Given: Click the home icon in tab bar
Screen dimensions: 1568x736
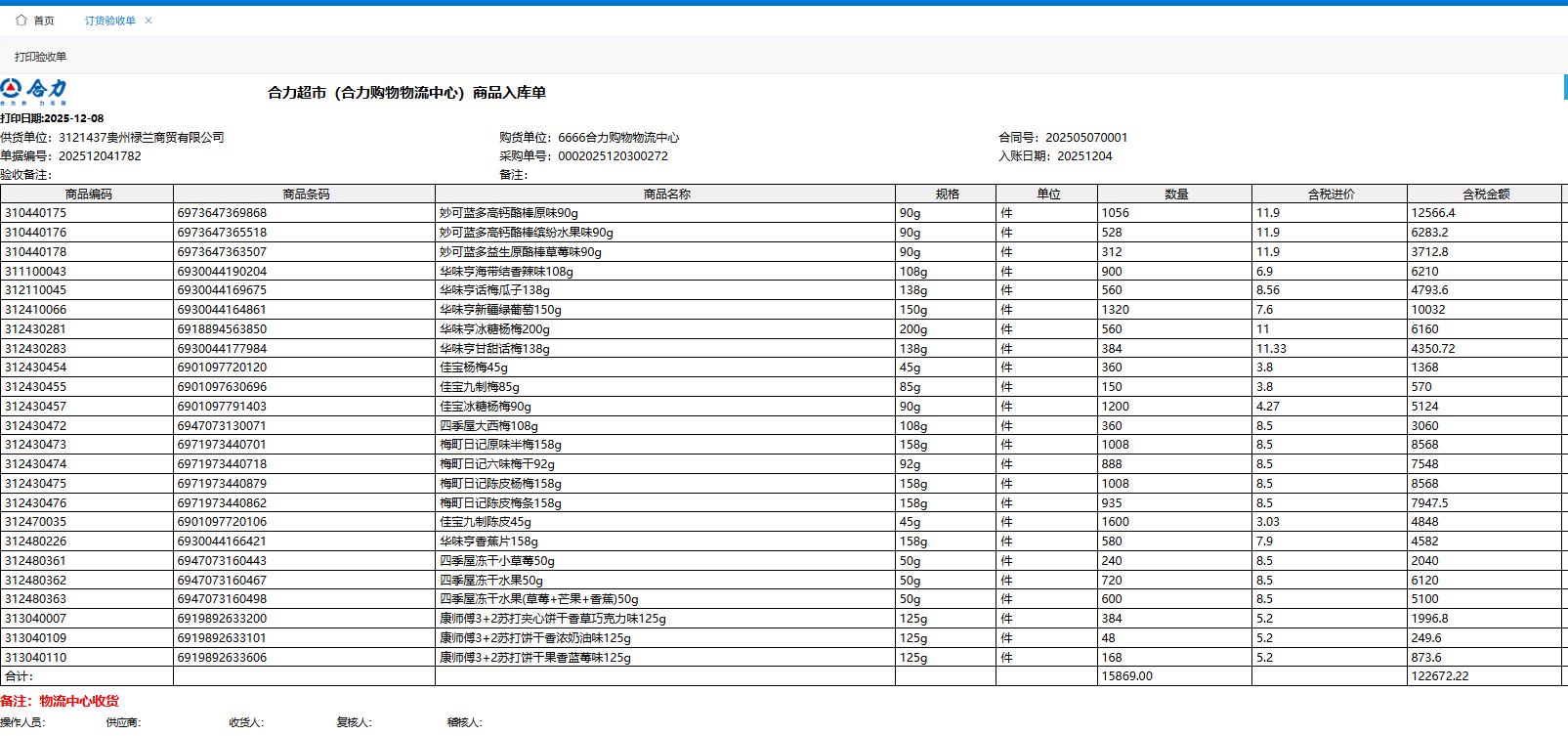Looking at the screenshot, I should tap(21, 21).
